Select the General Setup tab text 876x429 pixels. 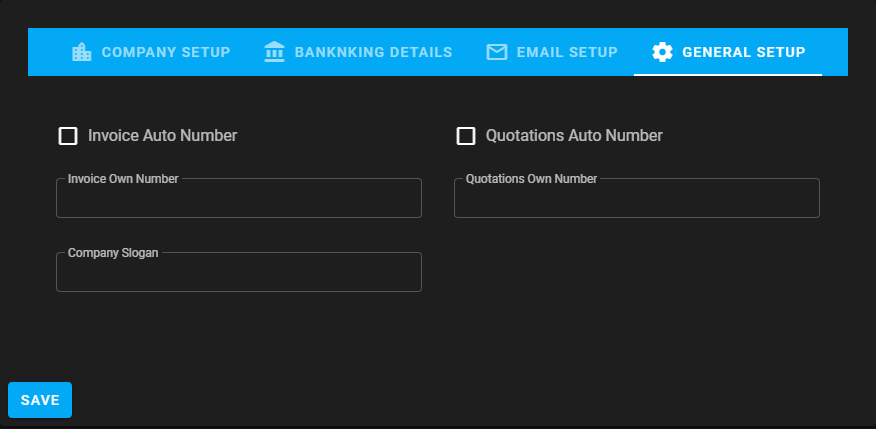(743, 52)
